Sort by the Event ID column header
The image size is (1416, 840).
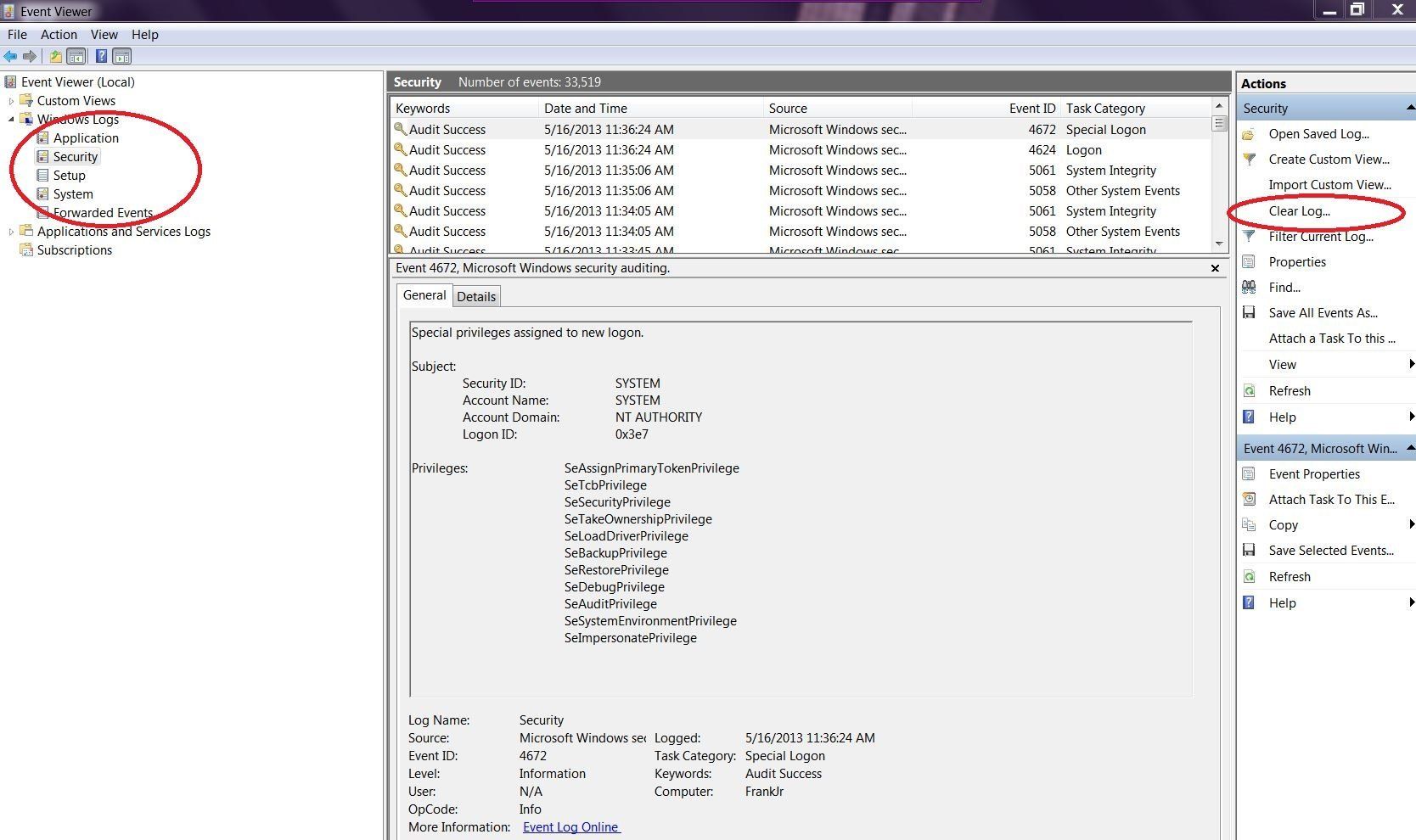(986, 109)
